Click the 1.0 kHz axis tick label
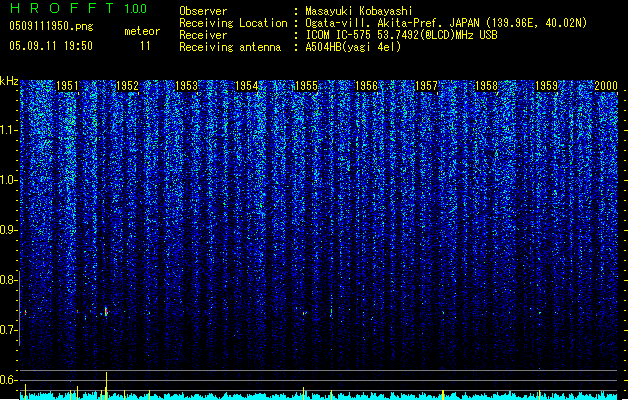 coord(9,180)
